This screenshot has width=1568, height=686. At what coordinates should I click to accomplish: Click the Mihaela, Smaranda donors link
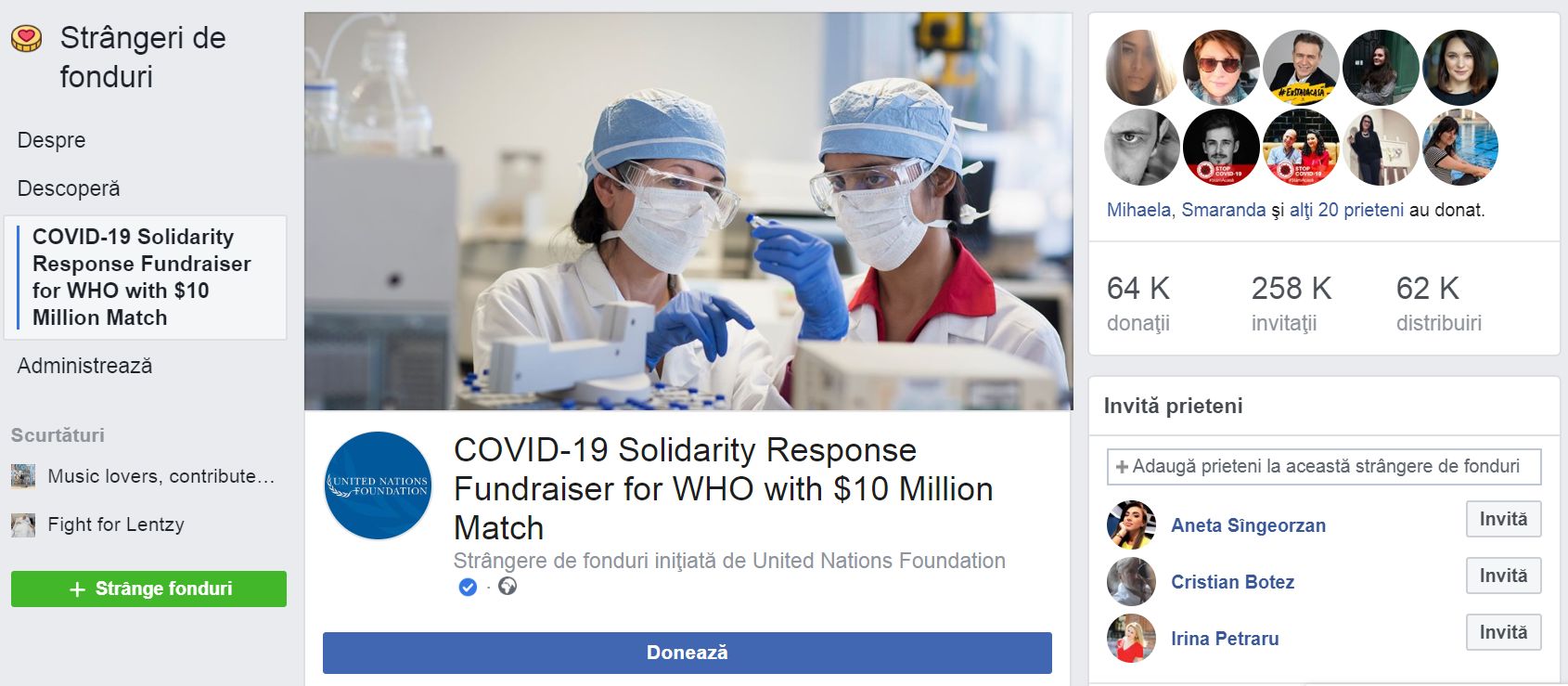pyautogui.click(x=1186, y=210)
